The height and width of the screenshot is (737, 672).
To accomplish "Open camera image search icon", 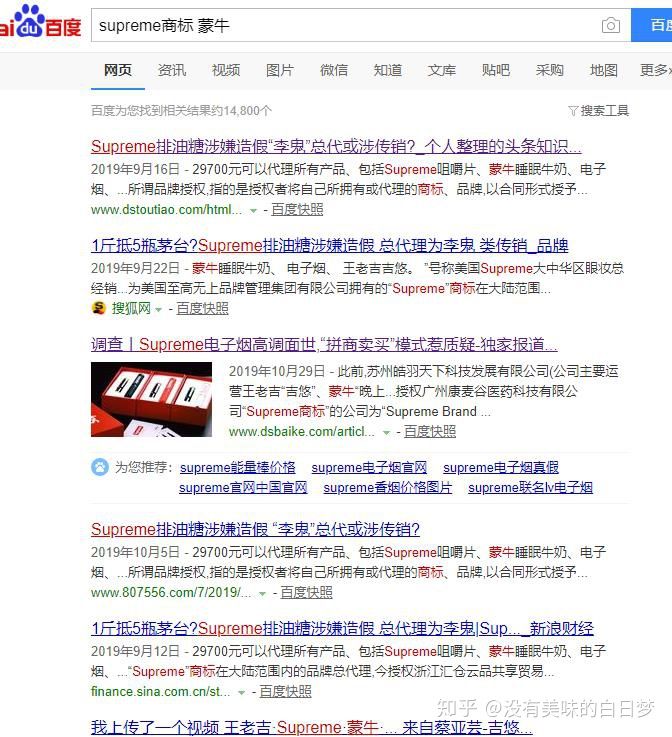I will coord(611,25).
